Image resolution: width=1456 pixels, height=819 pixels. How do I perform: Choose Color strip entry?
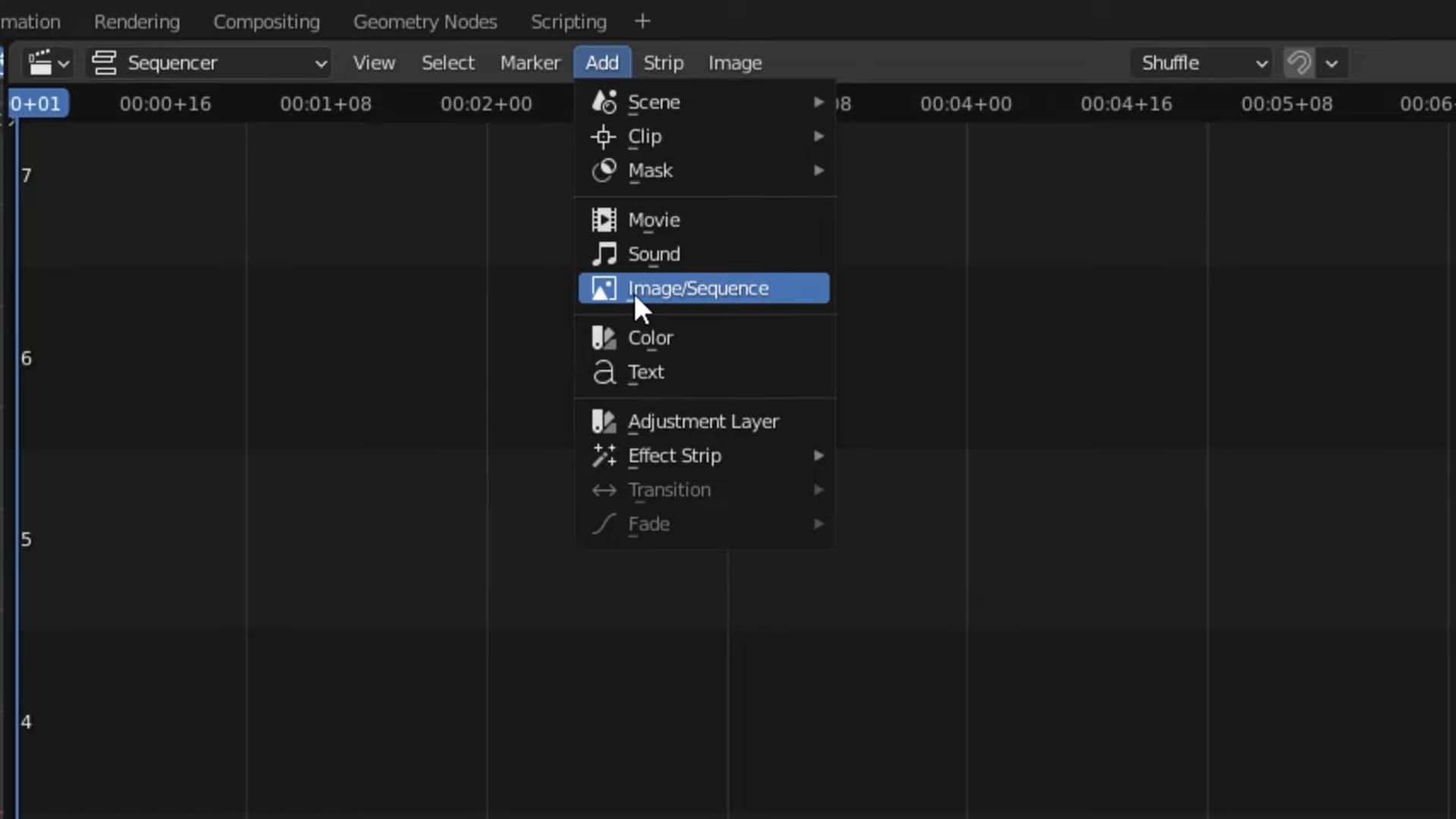point(704,338)
